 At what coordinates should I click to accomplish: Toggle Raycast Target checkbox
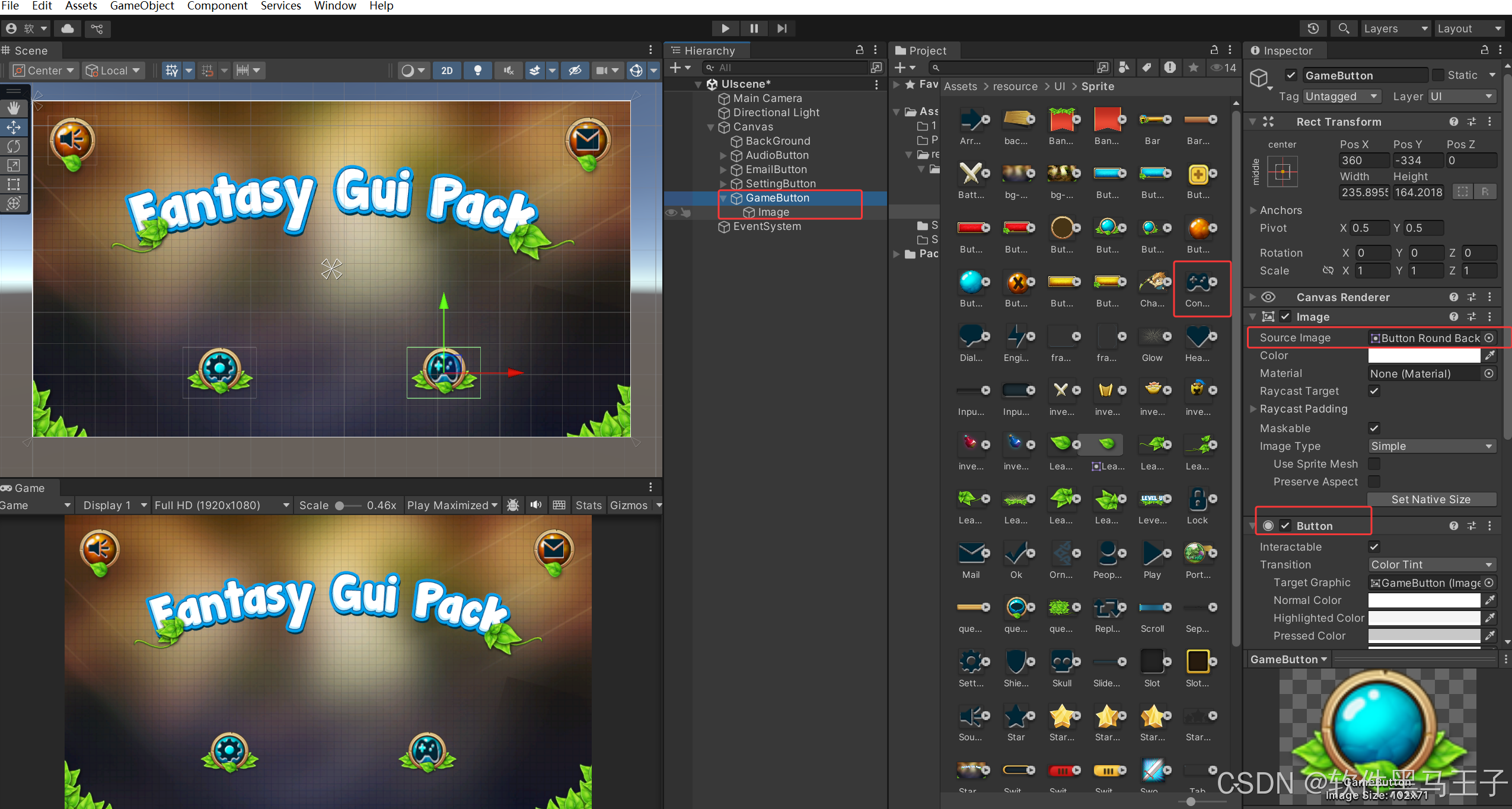tap(1374, 391)
